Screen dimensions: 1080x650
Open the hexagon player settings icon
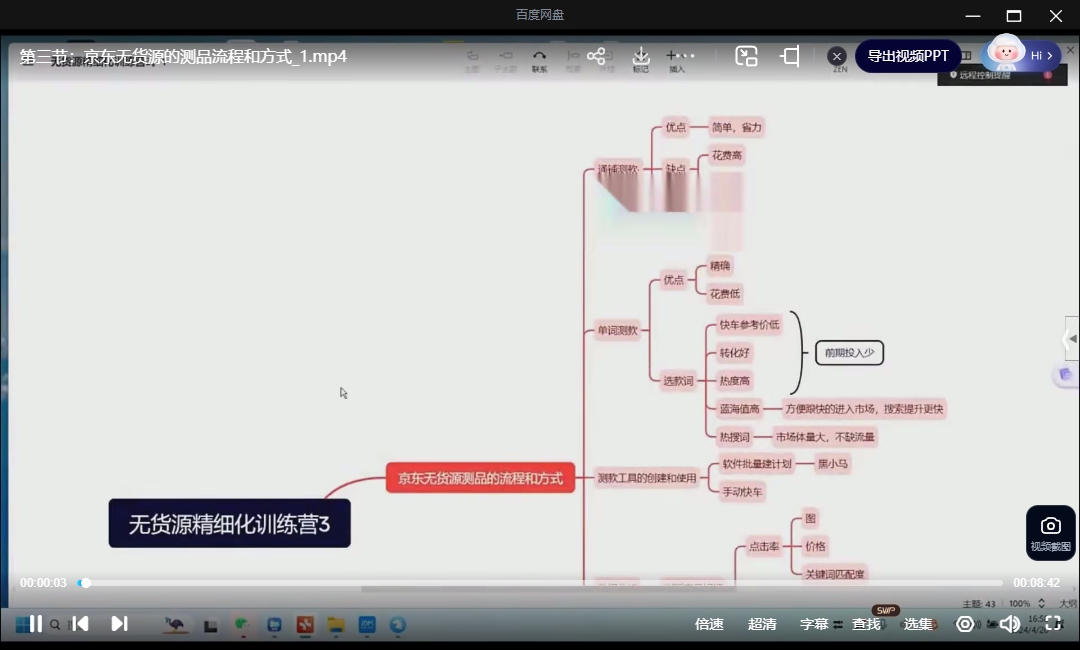pos(965,624)
